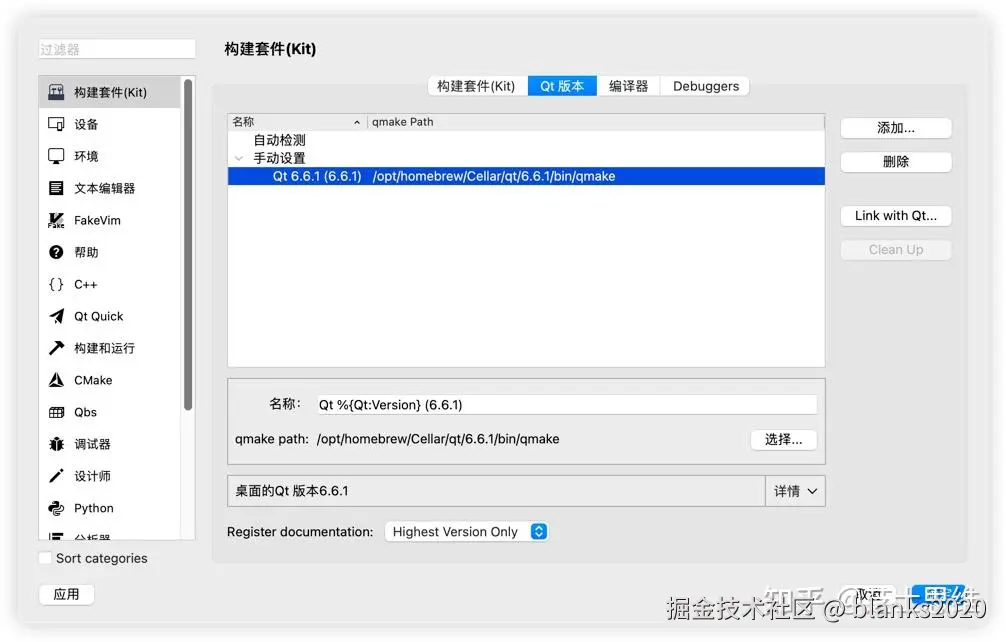The image size is (1006, 642).
Task: Open the Qbs icon
Action: coord(56,412)
